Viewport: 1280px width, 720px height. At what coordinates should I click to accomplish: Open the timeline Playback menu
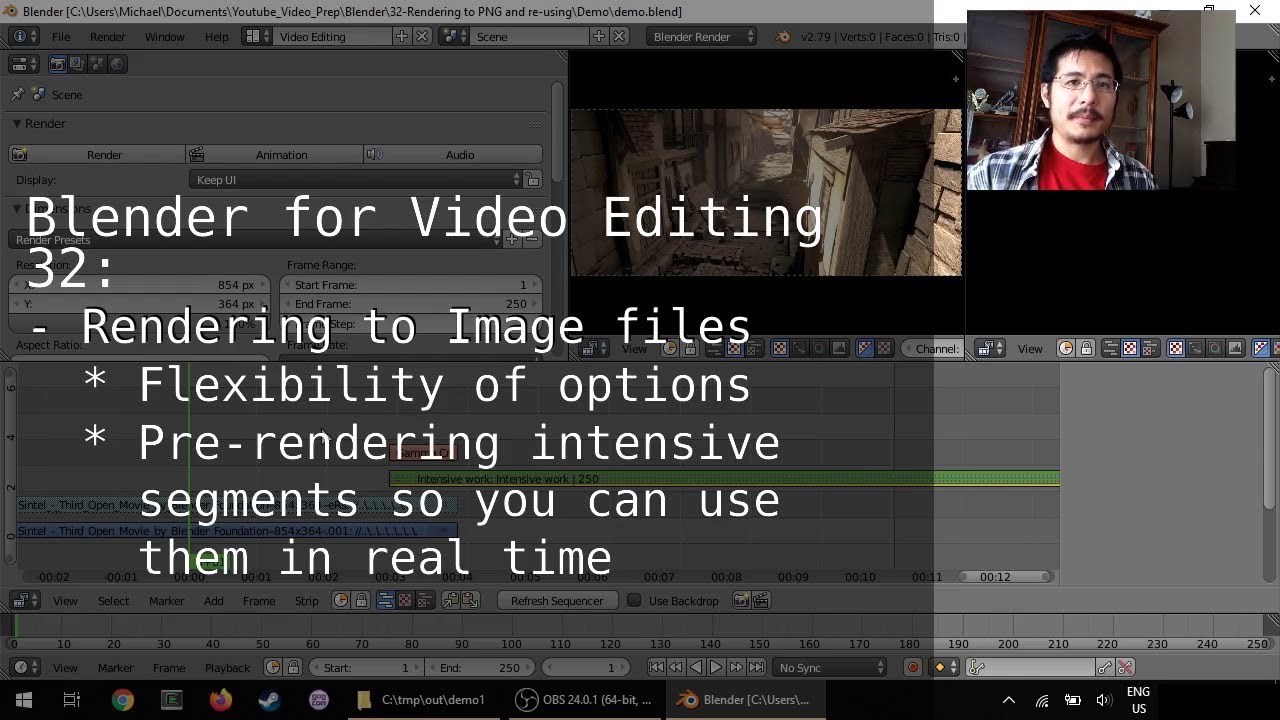pyautogui.click(x=227, y=667)
